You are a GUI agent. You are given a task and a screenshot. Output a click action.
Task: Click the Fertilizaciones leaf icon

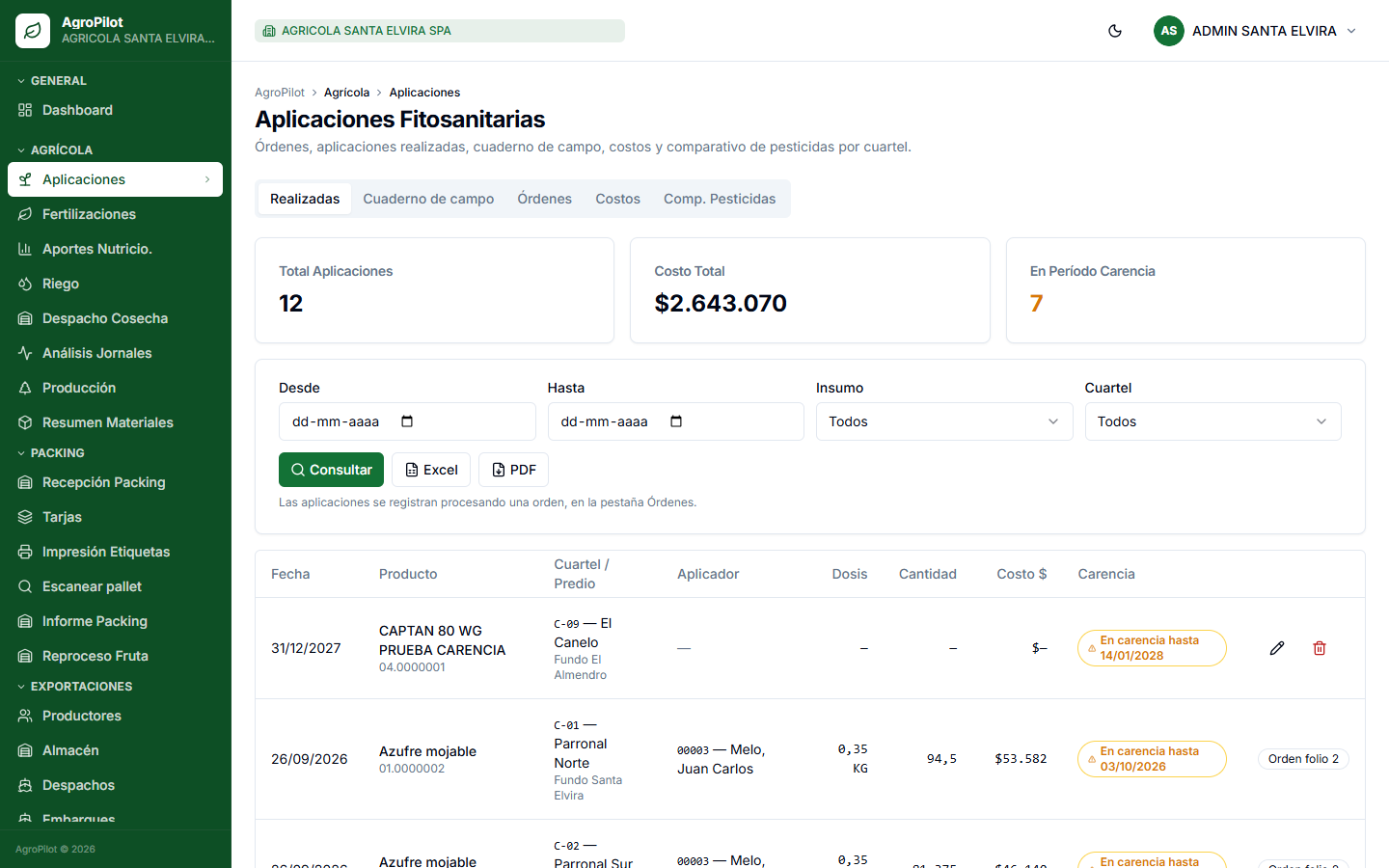pos(25,214)
